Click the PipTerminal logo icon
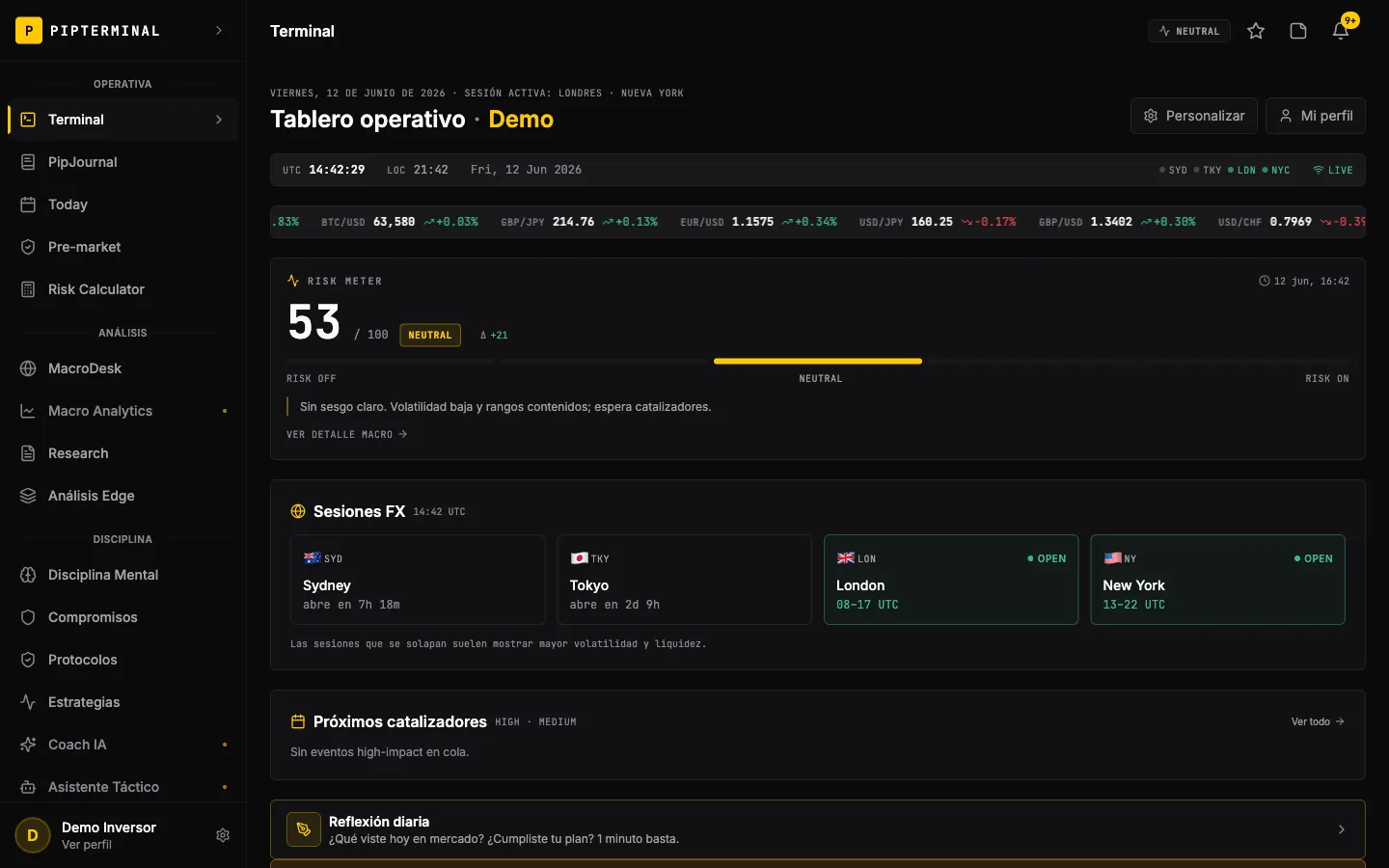Viewport: 1389px width, 868px height. pyautogui.click(x=29, y=31)
